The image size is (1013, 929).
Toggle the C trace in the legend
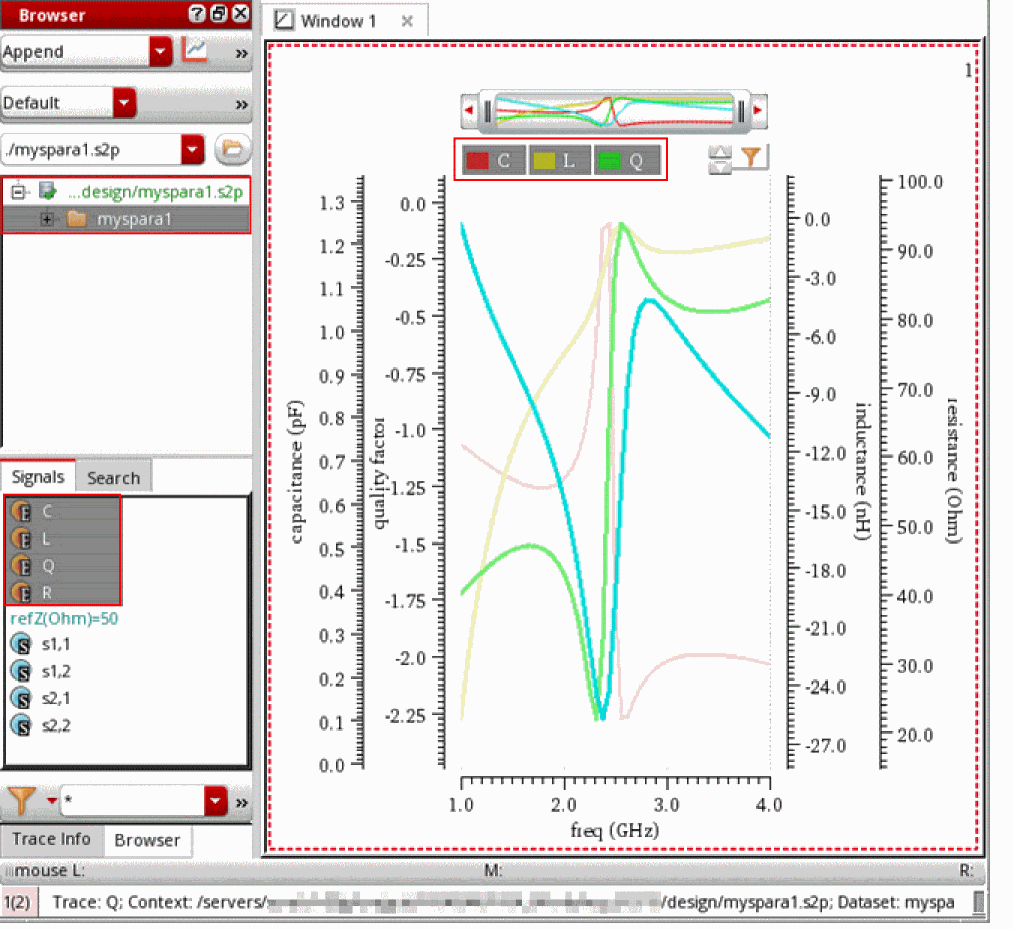[x=491, y=161]
